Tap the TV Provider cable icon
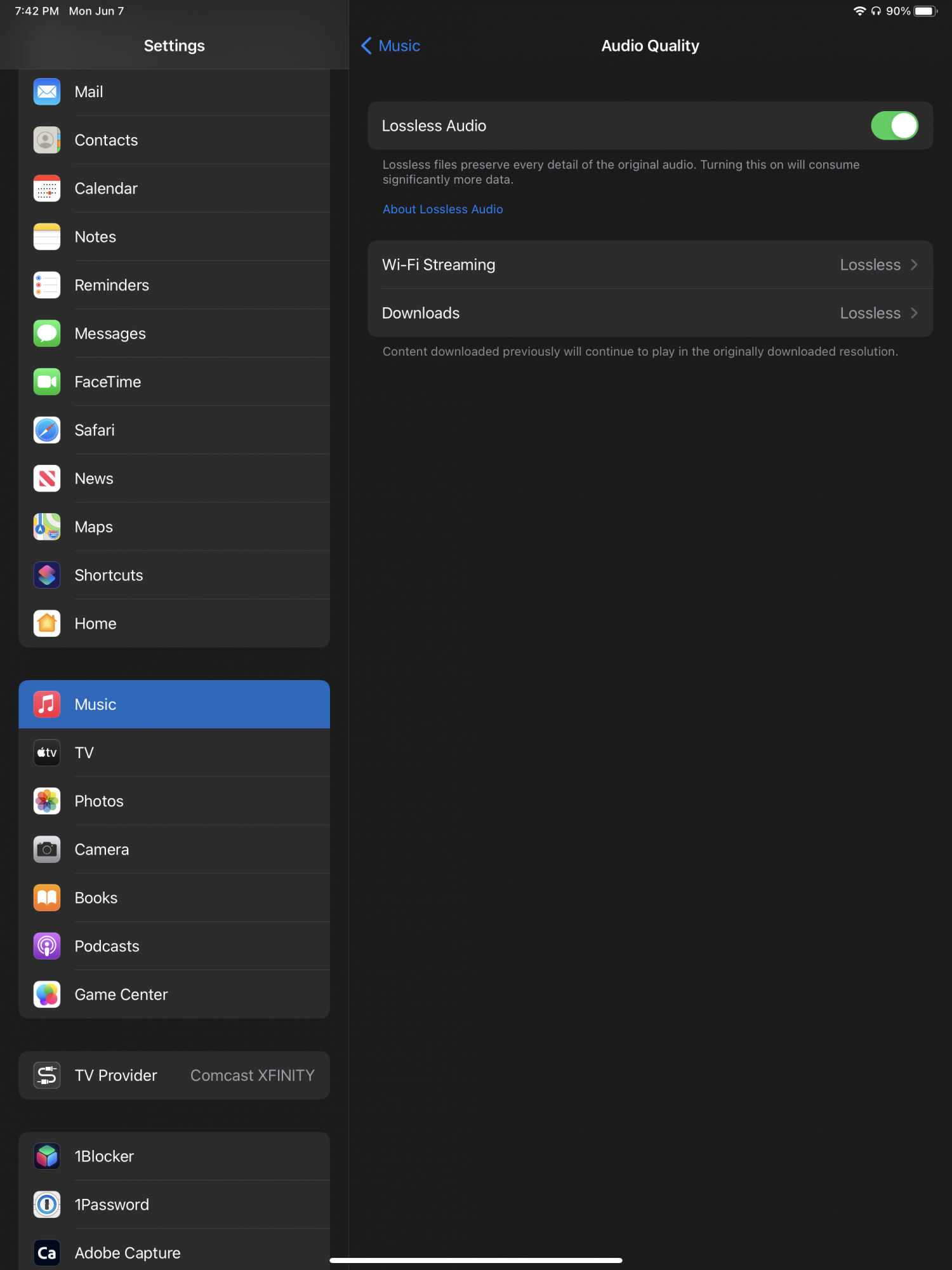Viewport: 952px width, 1270px height. pos(47,1075)
